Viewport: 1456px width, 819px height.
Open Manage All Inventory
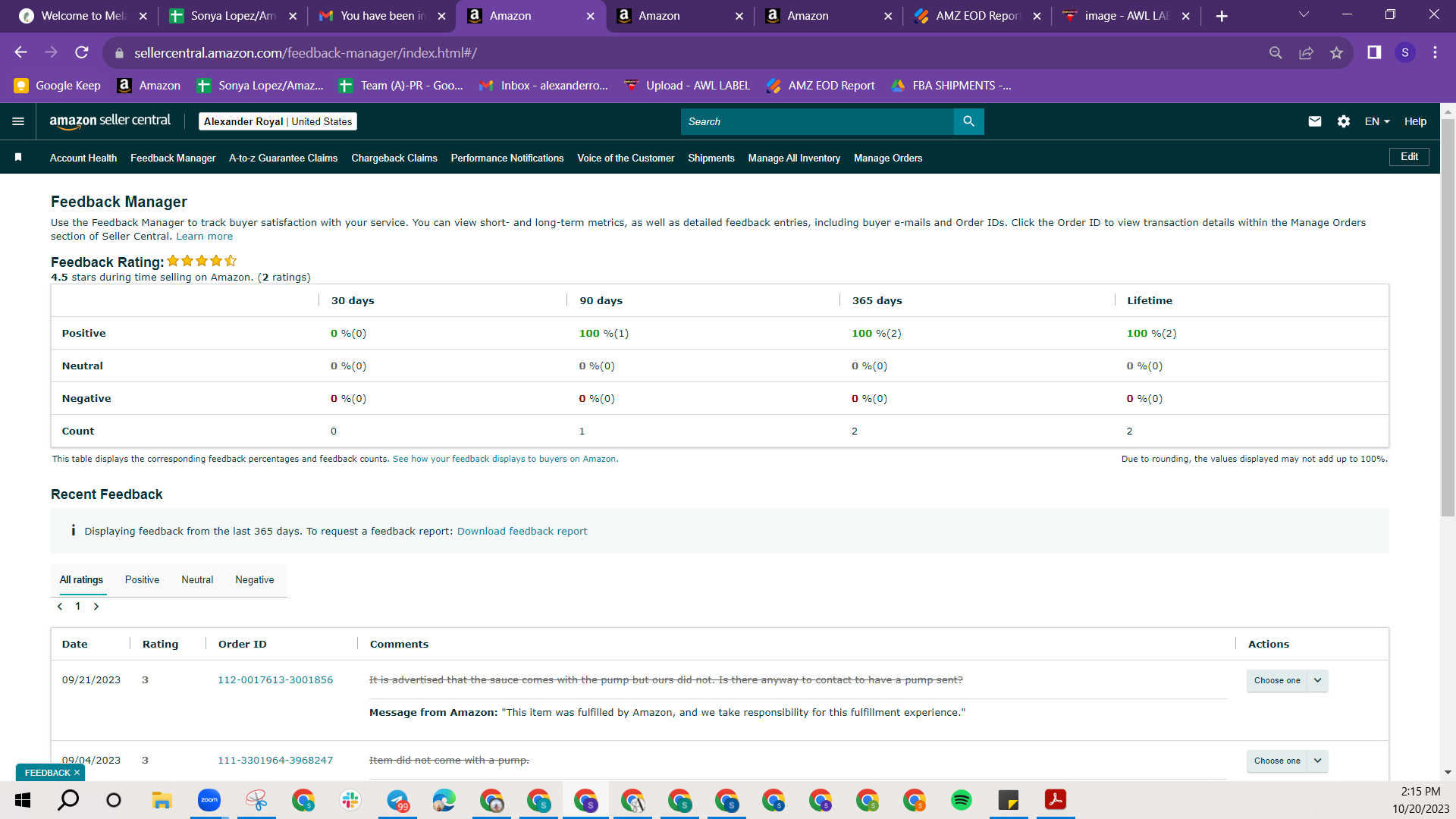pos(794,158)
